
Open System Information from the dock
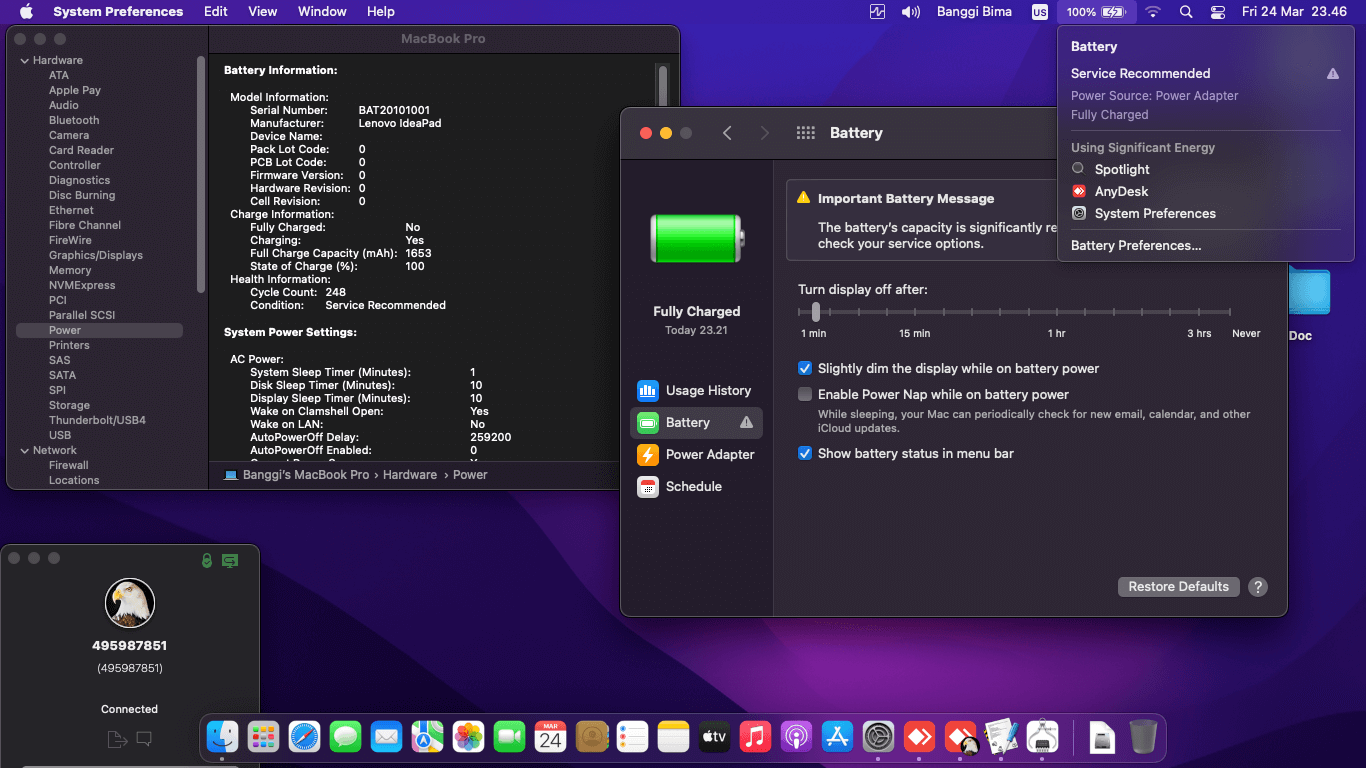tap(1042, 738)
